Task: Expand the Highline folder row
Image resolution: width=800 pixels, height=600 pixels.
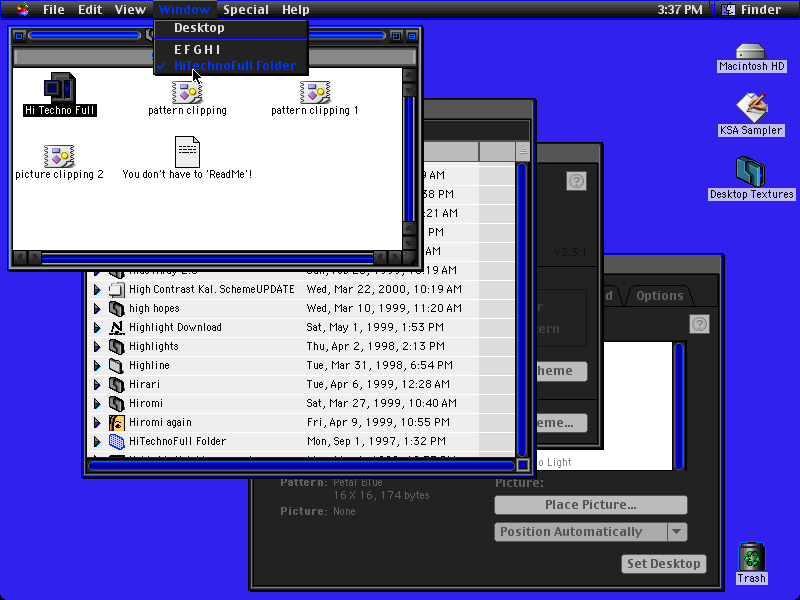Action: pos(97,365)
